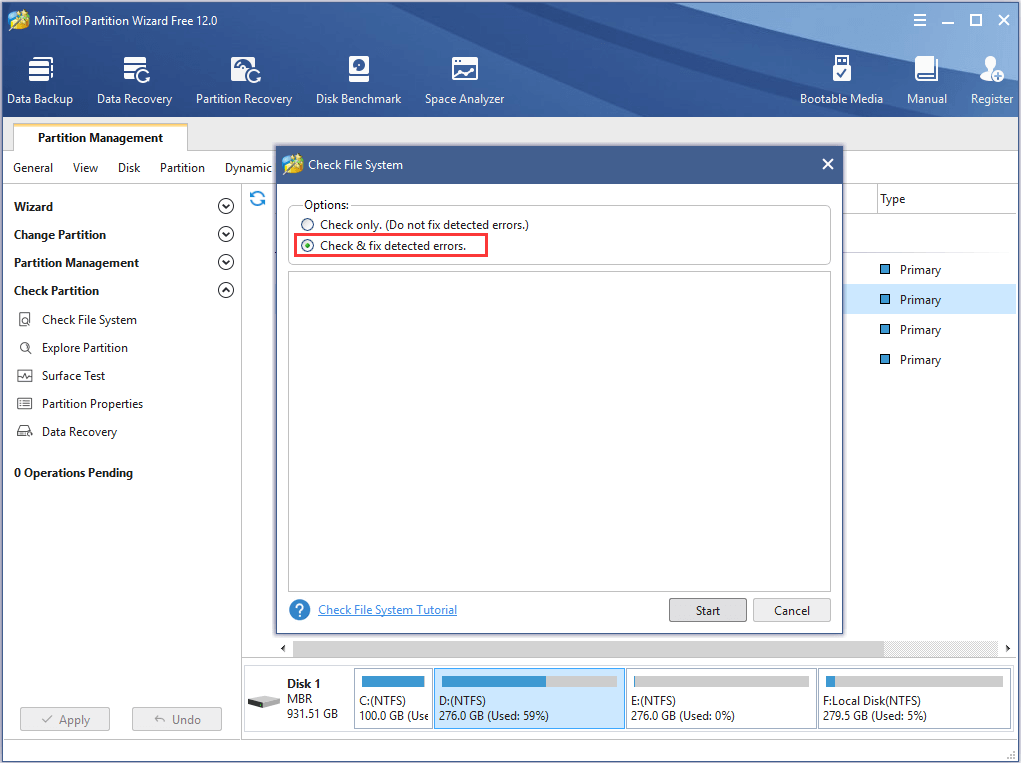Open the Data Backup tool
The width and height of the screenshot is (1021, 763).
pyautogui.click(x=40, y=81)
